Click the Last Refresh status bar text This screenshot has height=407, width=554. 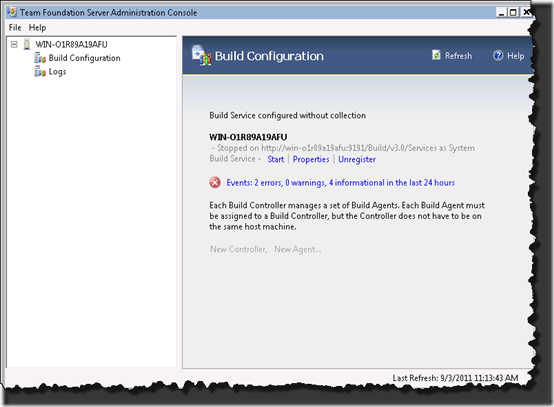coord(455,378)
